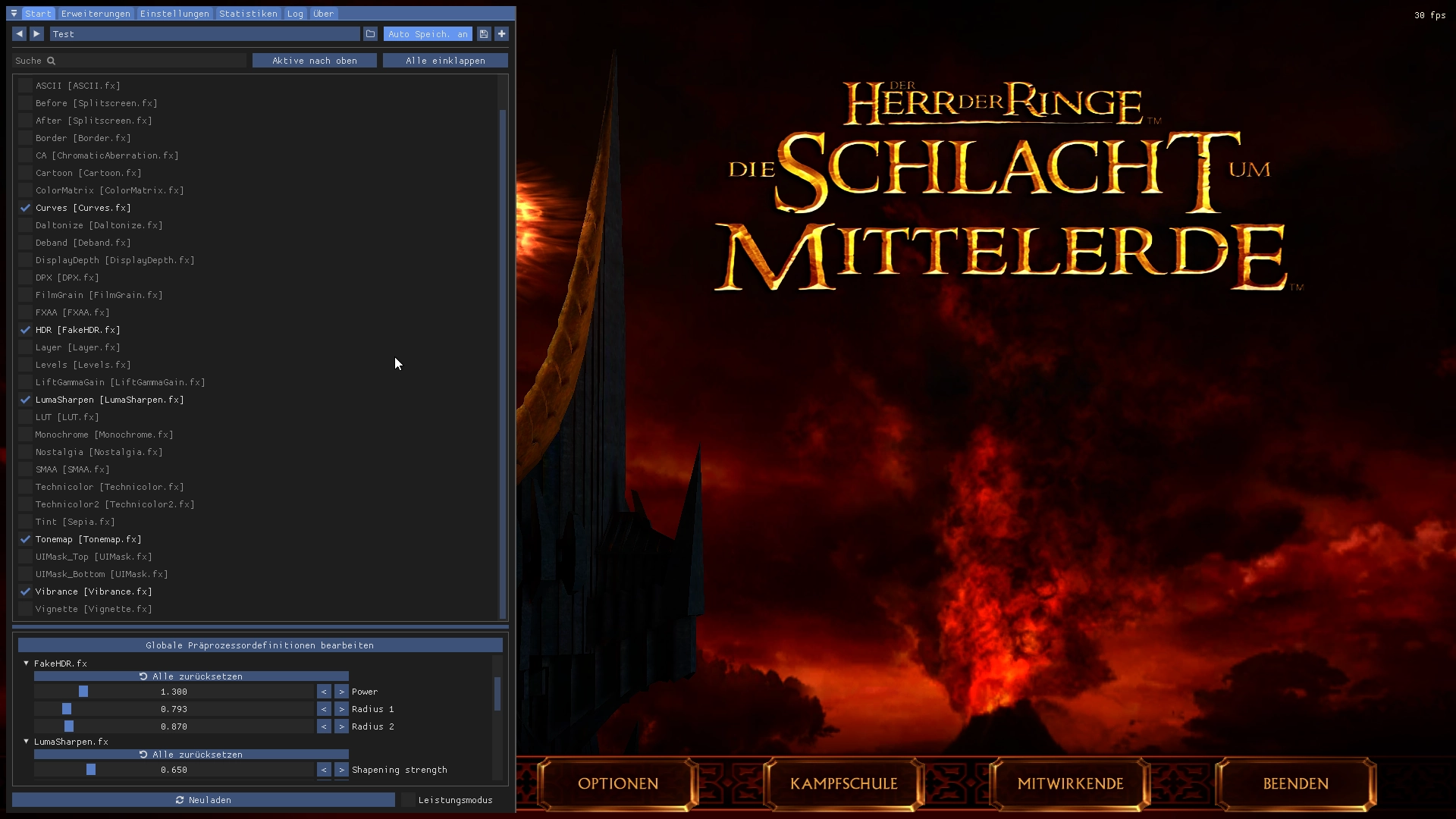1456x819 pixels.
Task: Open the Start tab
Action: pos(38,14)
